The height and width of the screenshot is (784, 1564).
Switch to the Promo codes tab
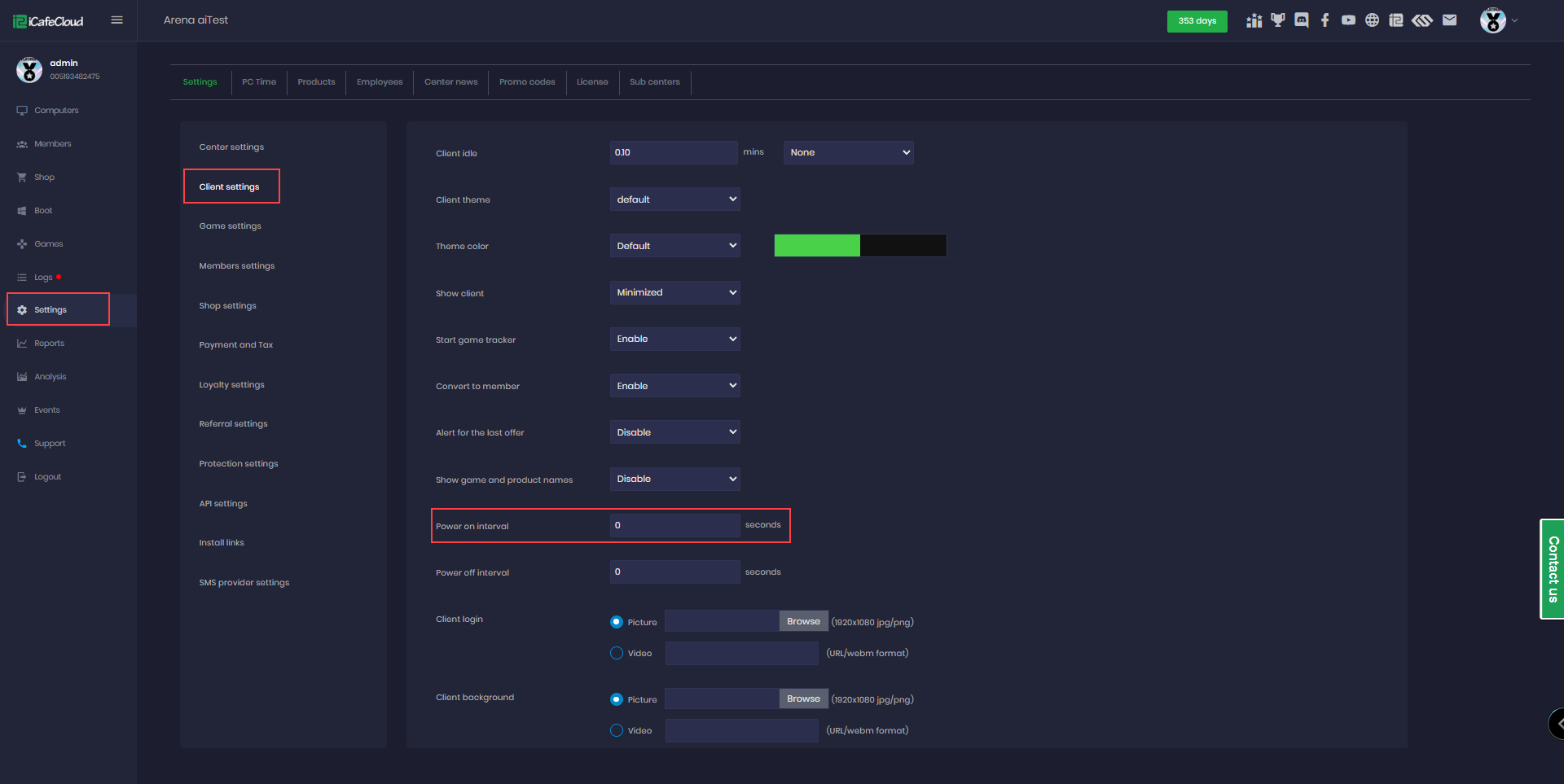click(527, 82)
